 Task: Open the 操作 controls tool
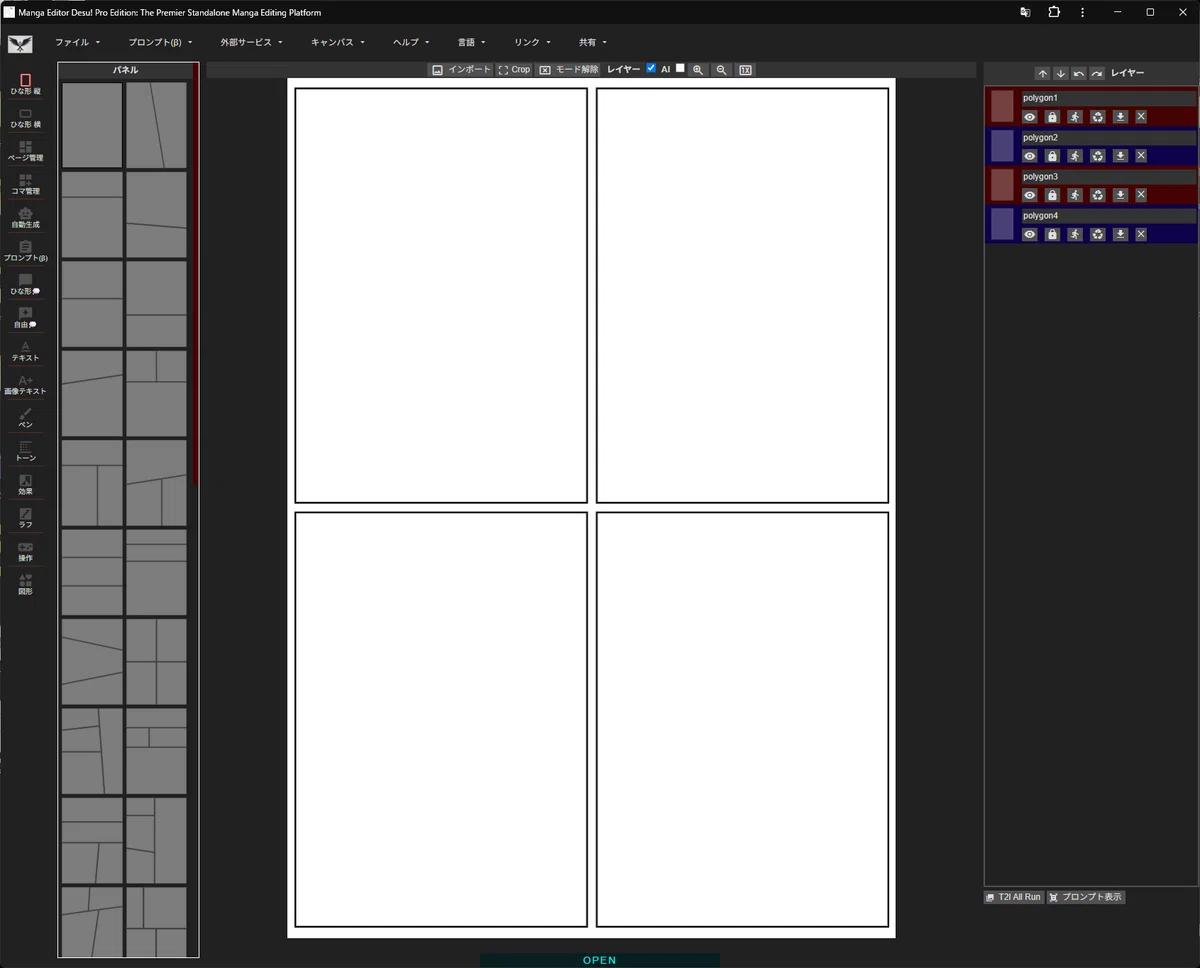click(25, 551)
